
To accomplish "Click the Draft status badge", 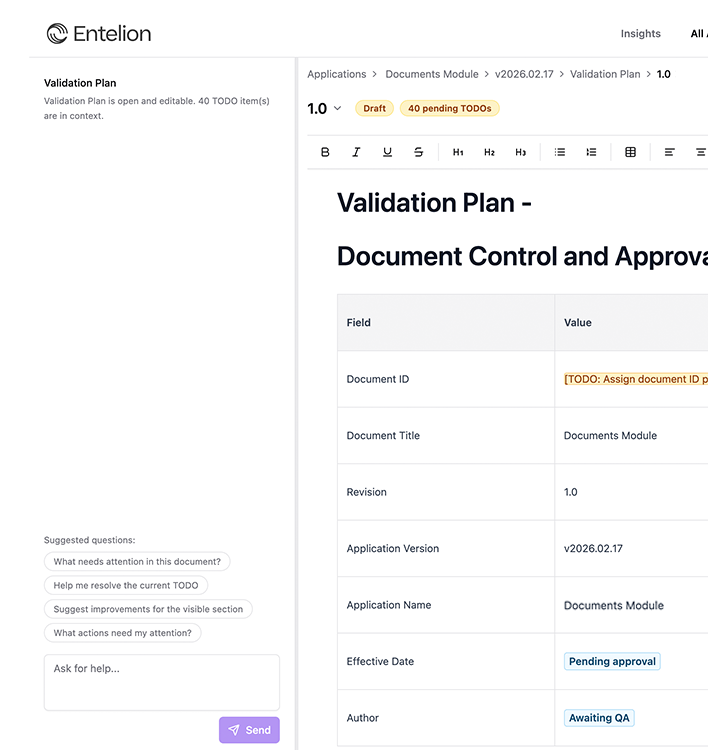I will 374,109.
